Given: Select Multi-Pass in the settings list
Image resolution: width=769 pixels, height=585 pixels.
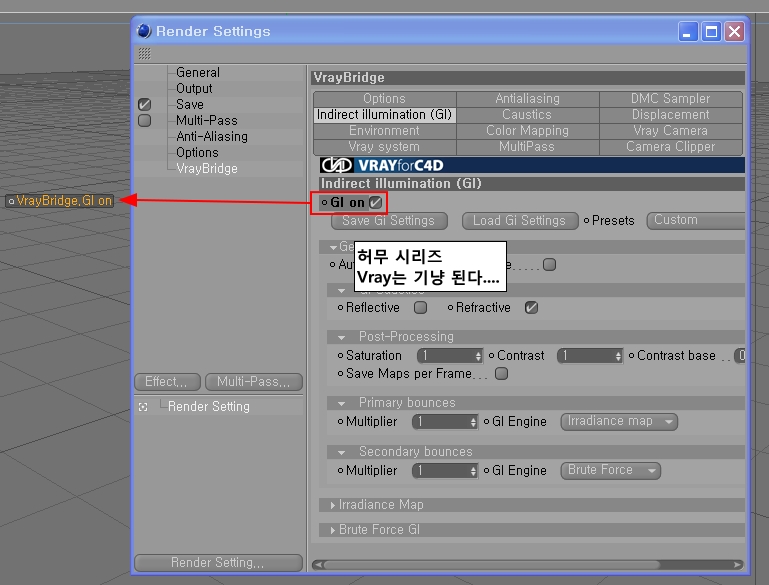Looking at the screenshot, I should (x=206, y=121).
